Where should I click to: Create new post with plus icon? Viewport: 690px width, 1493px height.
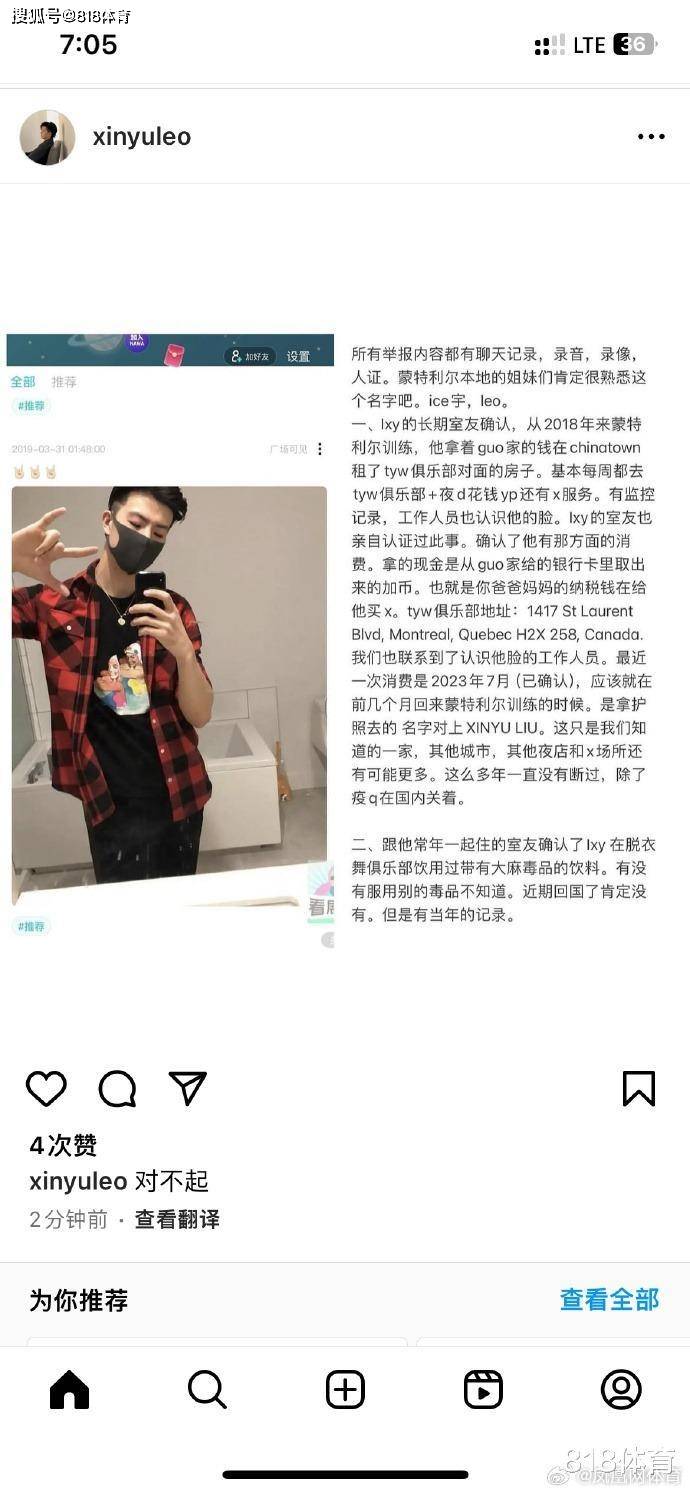click(x=345, y=1390)
